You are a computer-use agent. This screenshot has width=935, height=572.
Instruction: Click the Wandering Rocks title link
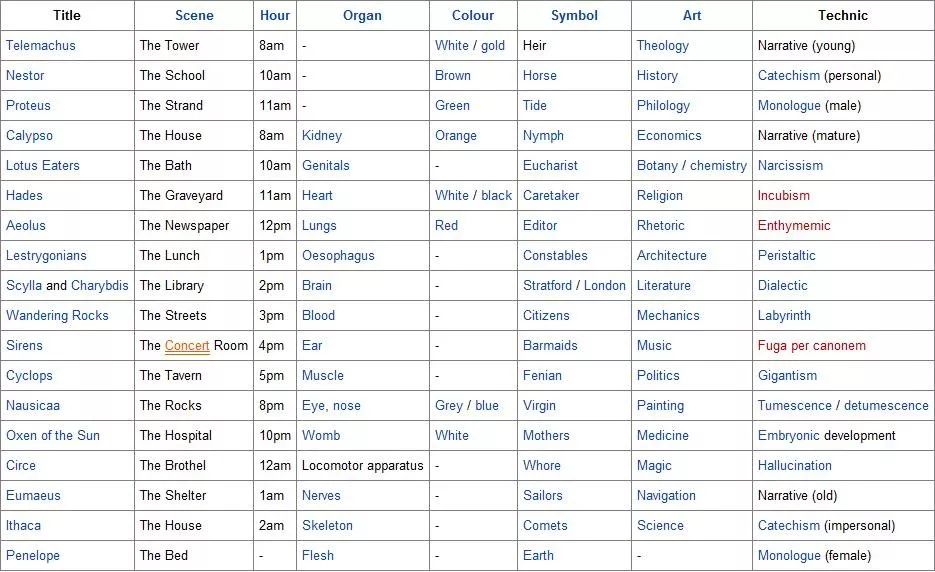coord(57,316)
